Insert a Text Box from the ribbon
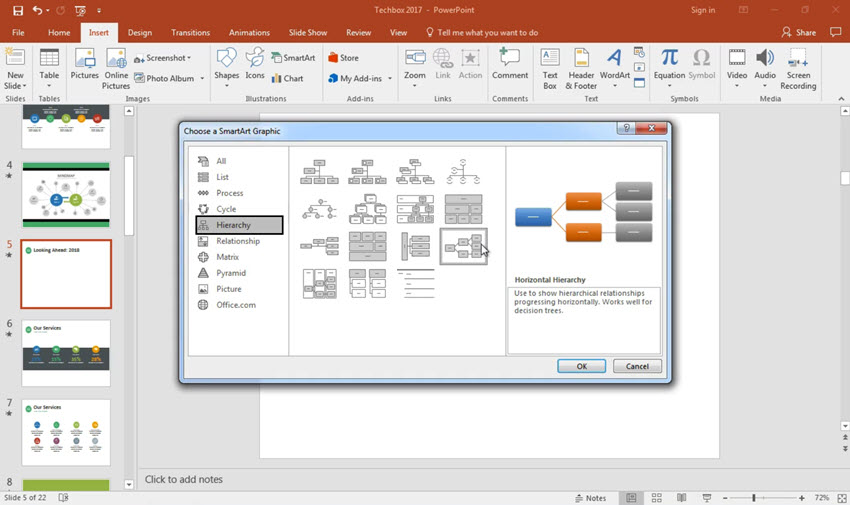This screenshot has width=850, height=505. click(x=550, y=64)
